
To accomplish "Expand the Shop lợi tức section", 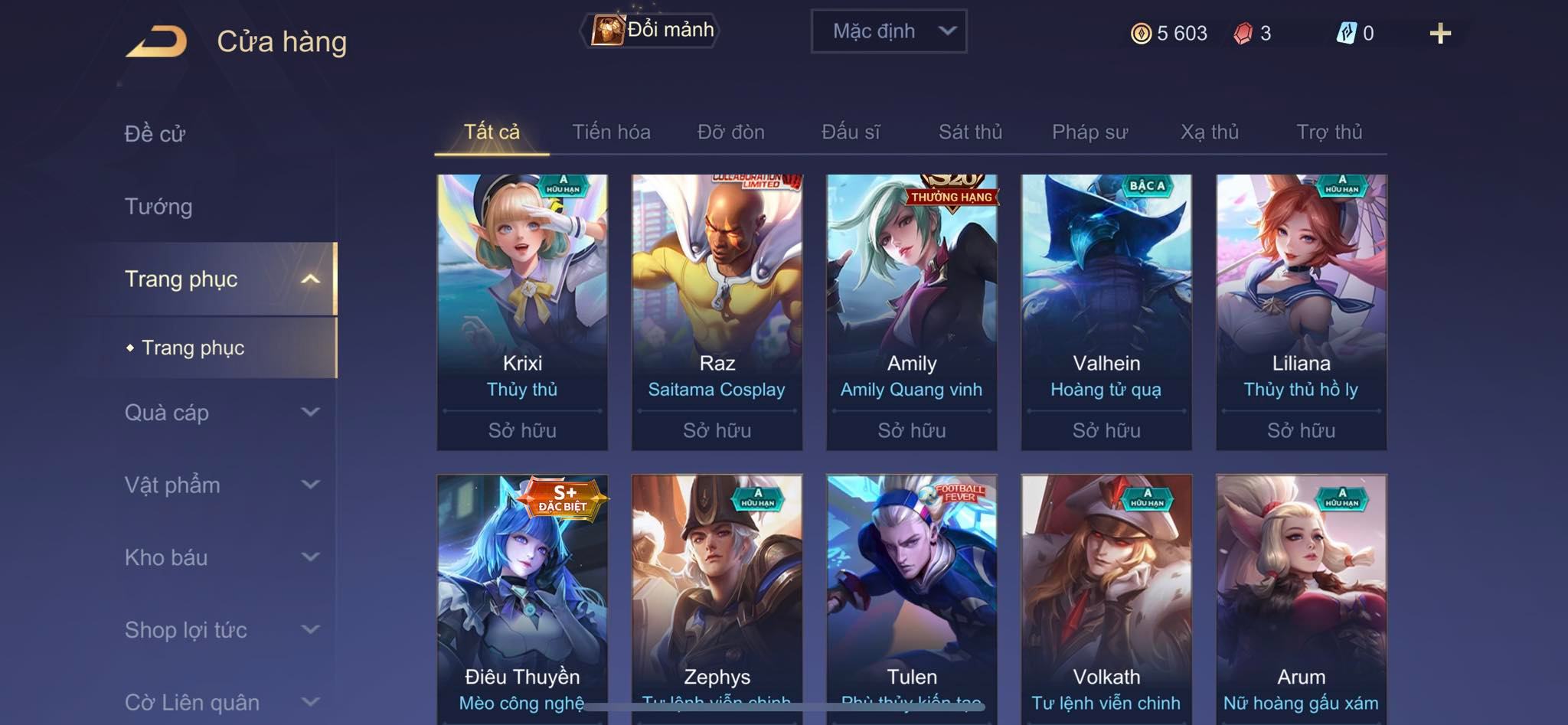I will [x=310, y=629].
